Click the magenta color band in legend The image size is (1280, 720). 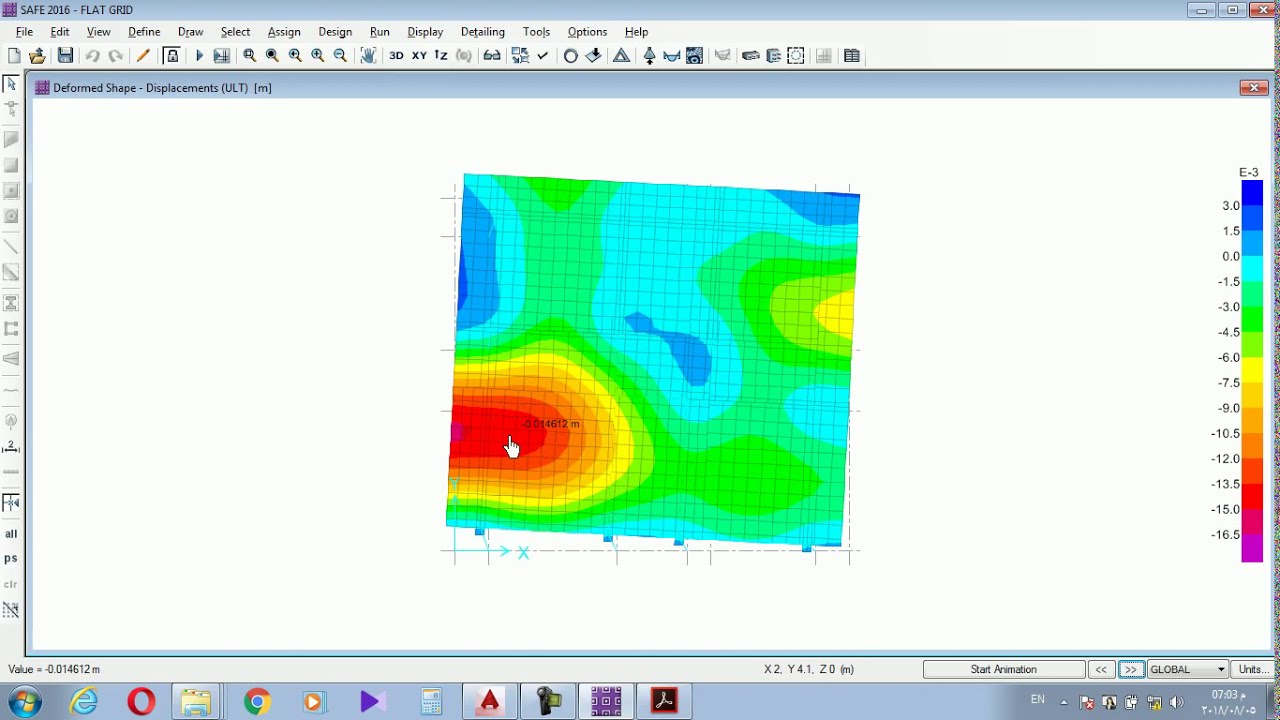pyautogui.click(x=1252, y=548)
